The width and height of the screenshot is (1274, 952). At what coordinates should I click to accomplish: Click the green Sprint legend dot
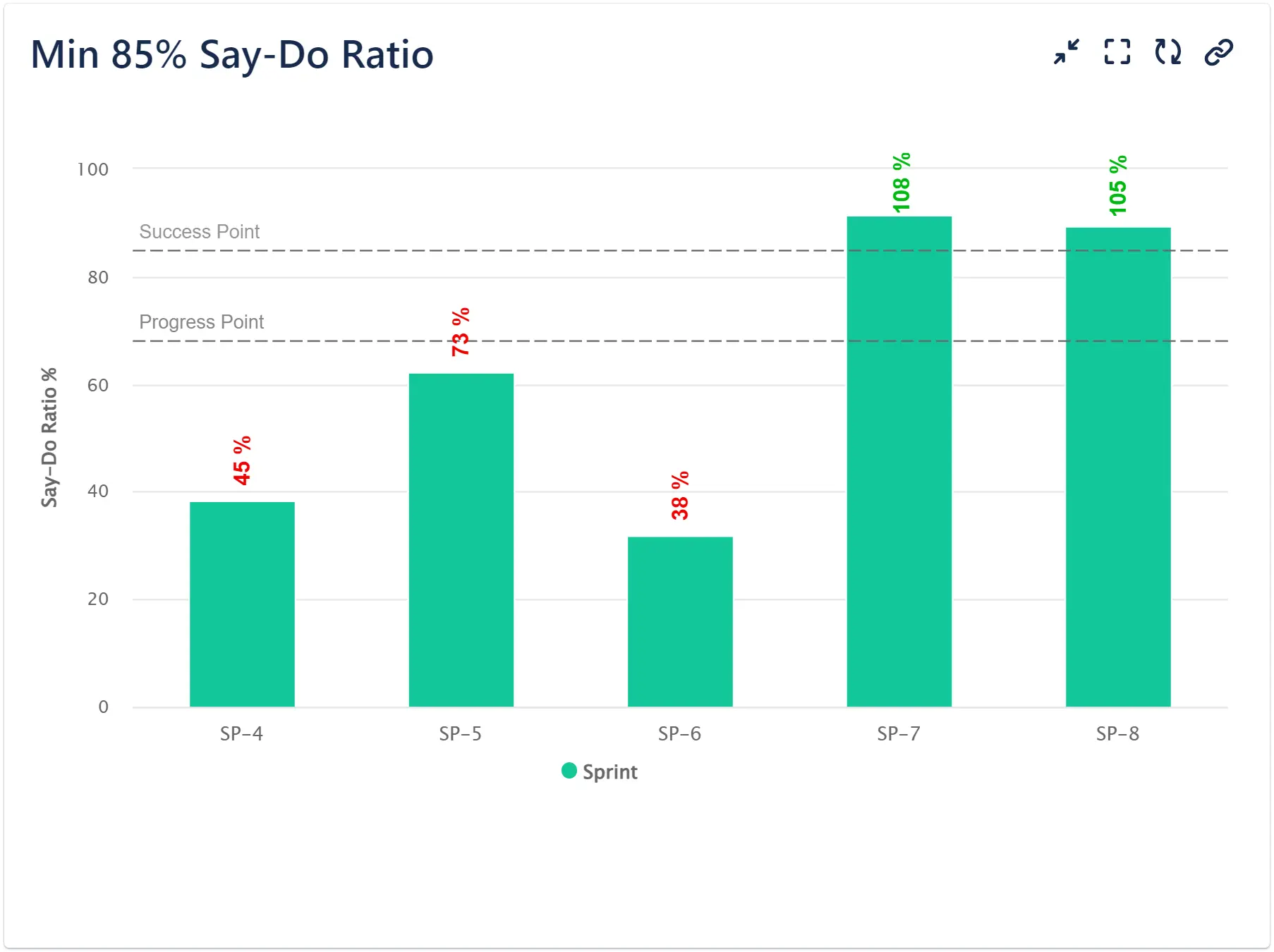[x=569, y=771]
